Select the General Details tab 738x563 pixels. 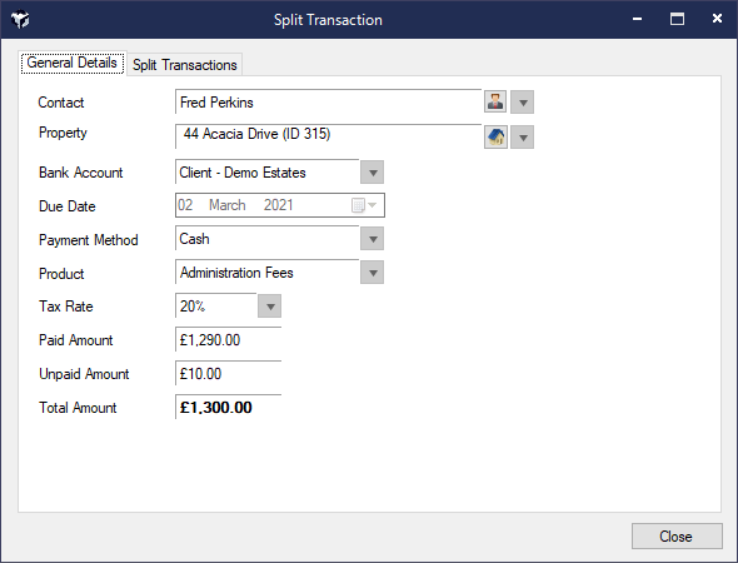tap(72, 63)
